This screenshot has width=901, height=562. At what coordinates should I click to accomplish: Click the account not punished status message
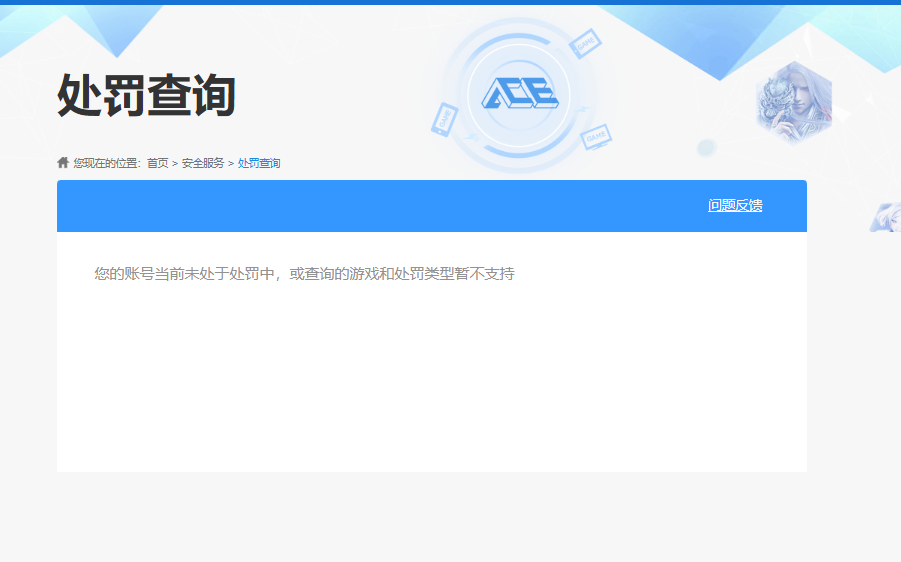tap(304, 273)
